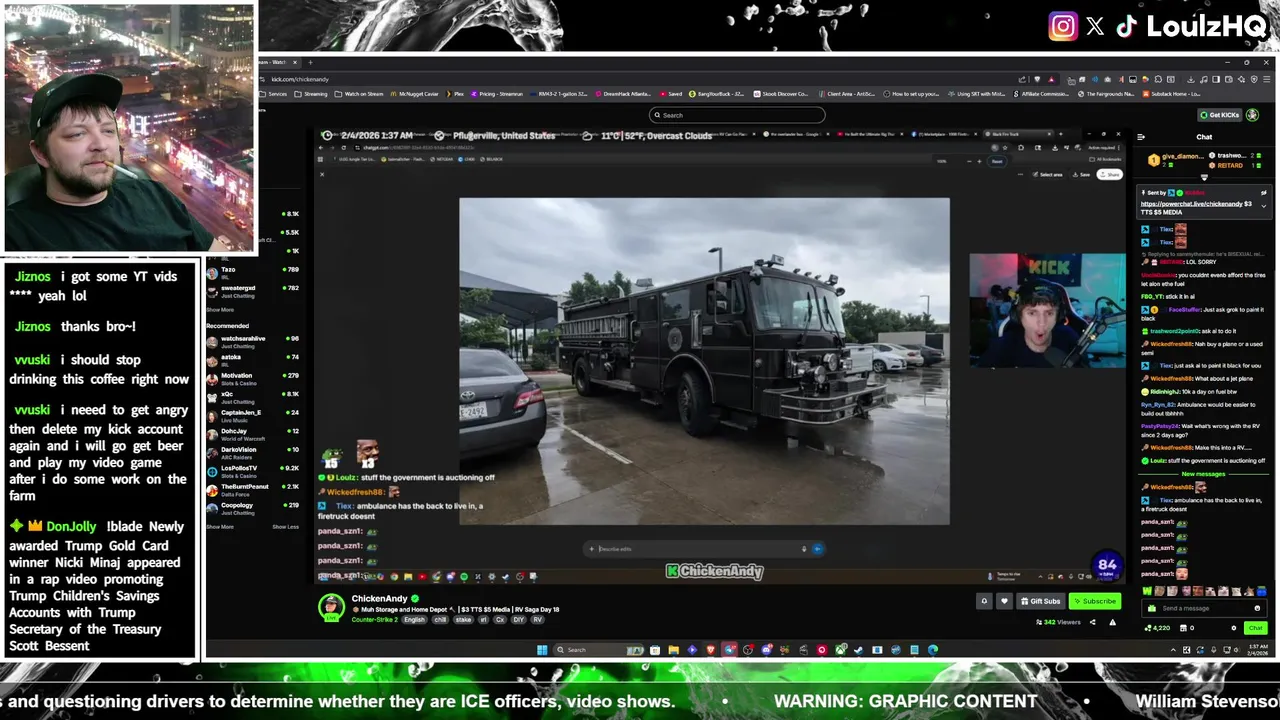Open the Brave browser taskbar icon
The height and width of the screenshot is (720, 1280).
[711, 650]
